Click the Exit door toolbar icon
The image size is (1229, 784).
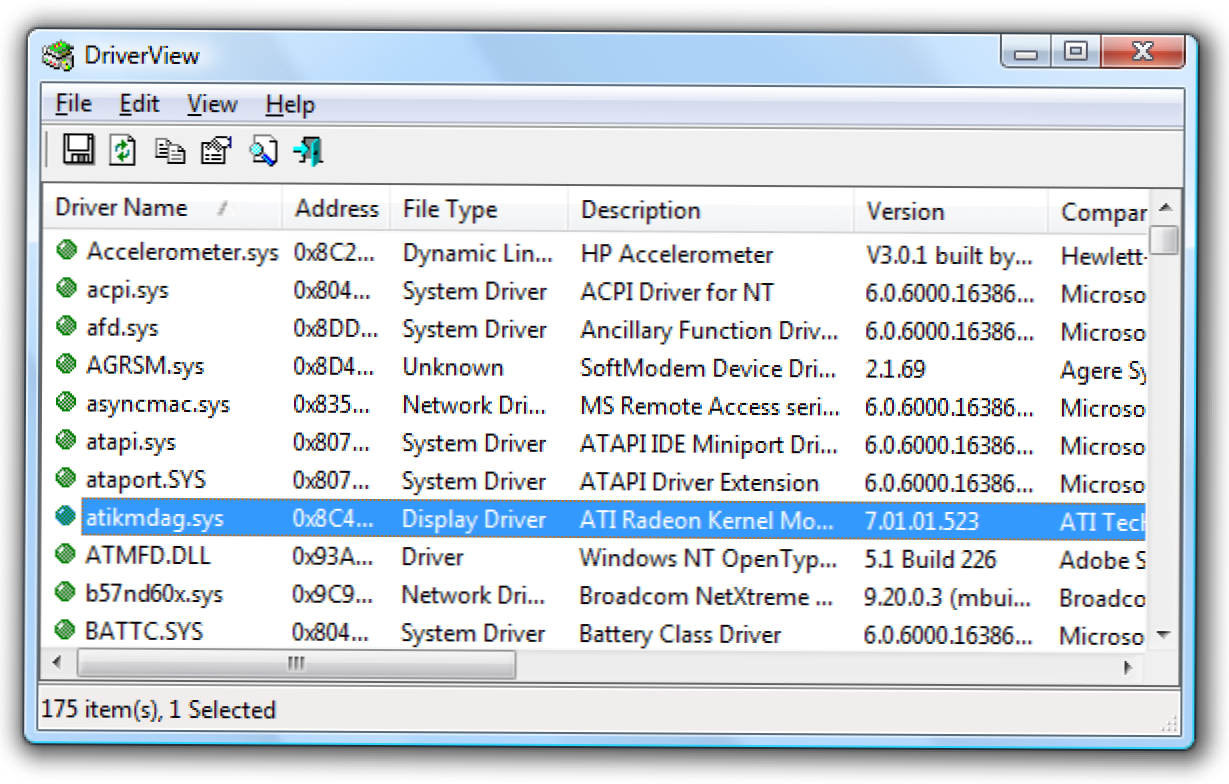point(308,151)
